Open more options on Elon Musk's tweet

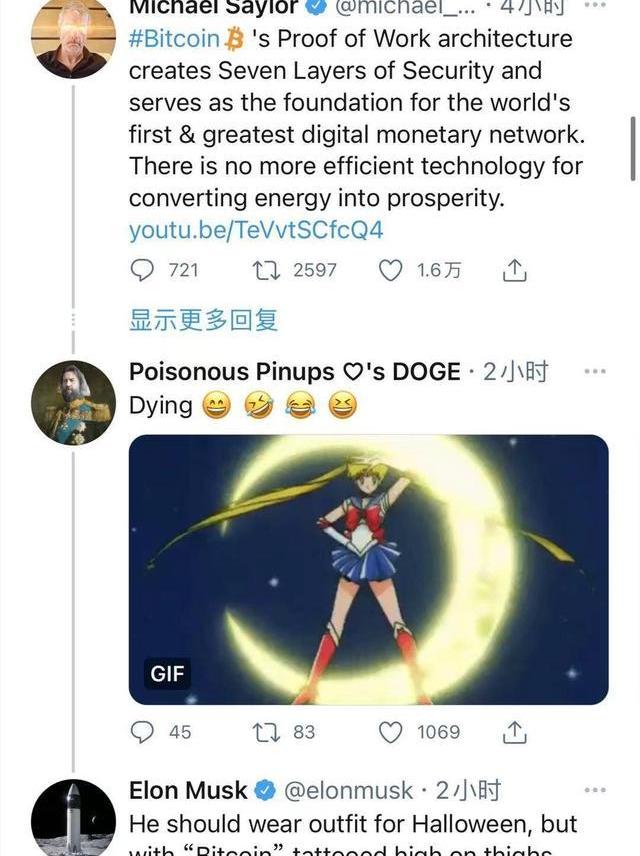pyautogui.click(x=595, y=790)
